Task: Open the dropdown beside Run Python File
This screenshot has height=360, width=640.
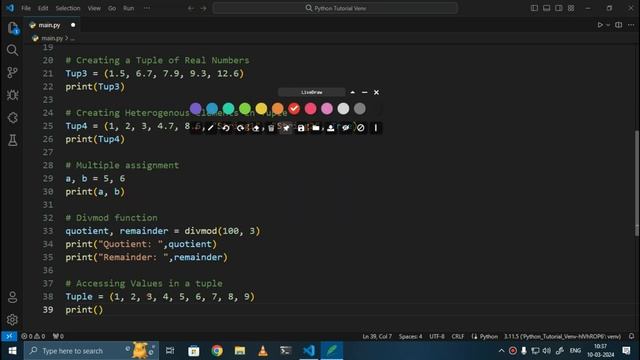Action: coord(608,25)
